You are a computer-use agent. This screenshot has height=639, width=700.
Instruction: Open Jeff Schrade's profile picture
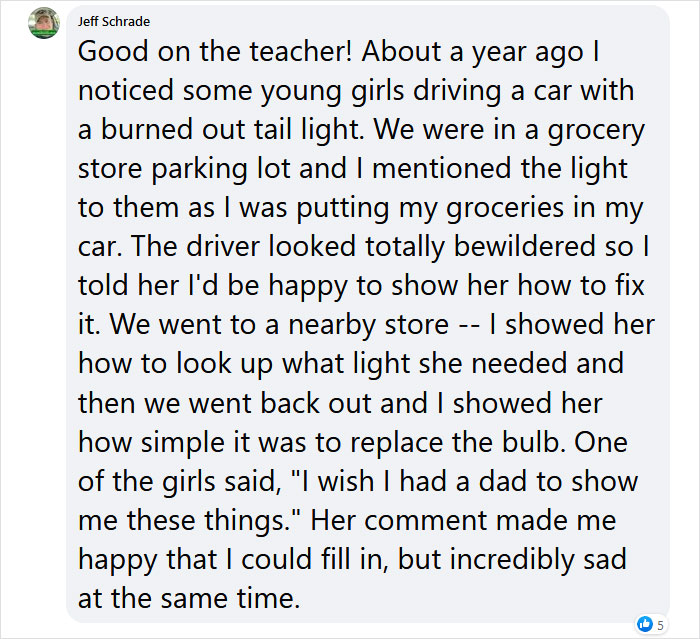pyautogui.click(x=44, y=23)
